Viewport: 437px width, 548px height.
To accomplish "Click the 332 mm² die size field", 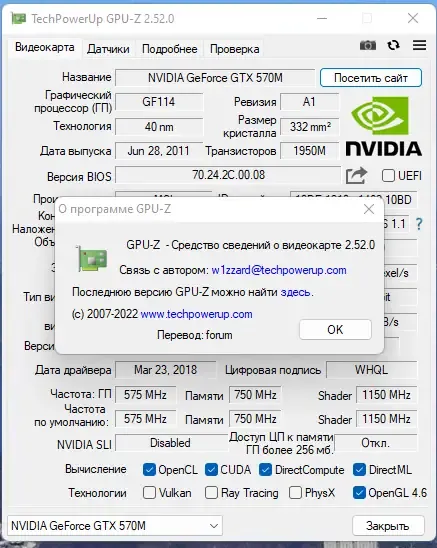I will 309,127.
